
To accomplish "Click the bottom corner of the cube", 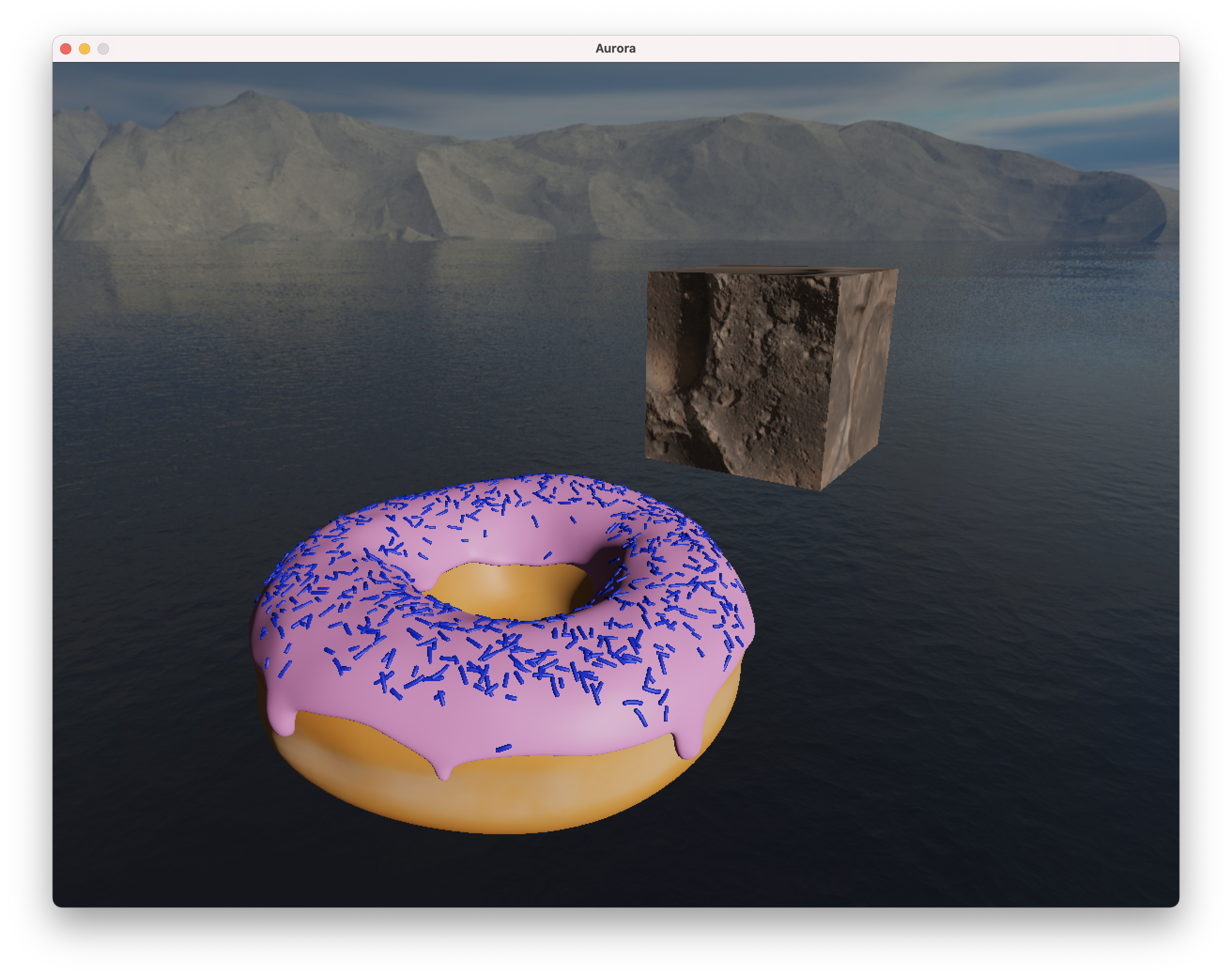I will 821,489.
